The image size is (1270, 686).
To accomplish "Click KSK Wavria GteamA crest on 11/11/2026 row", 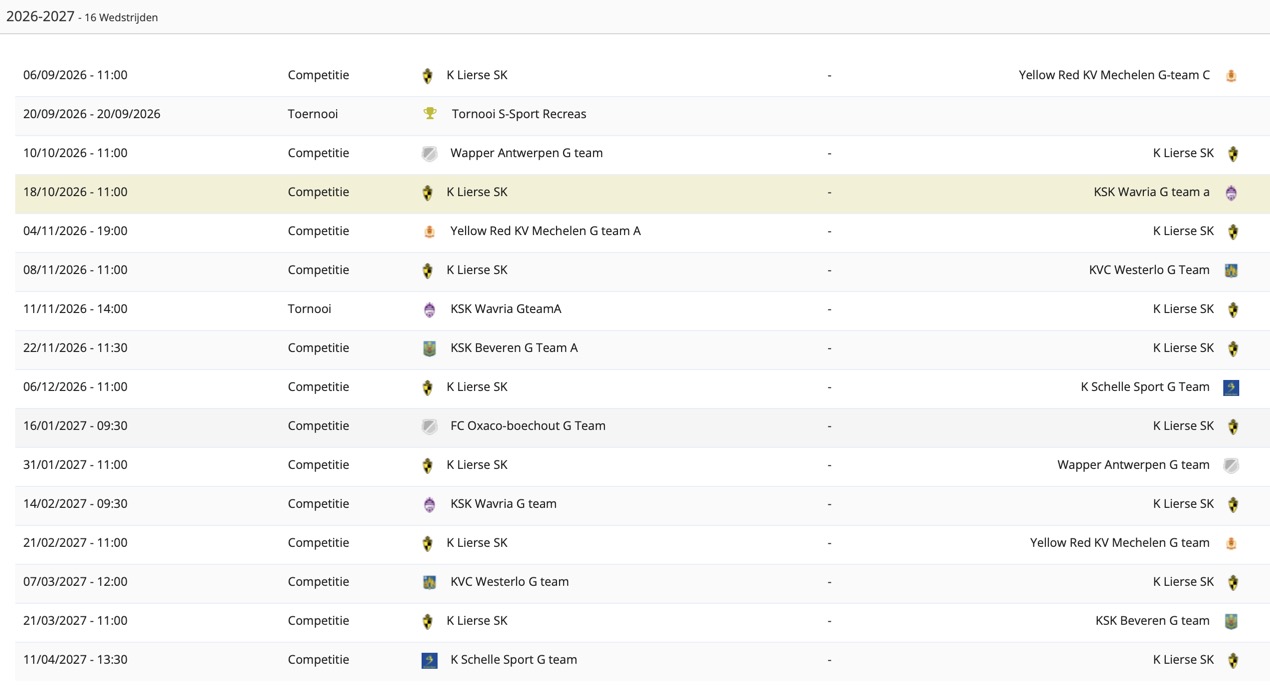I will (430, 309).
